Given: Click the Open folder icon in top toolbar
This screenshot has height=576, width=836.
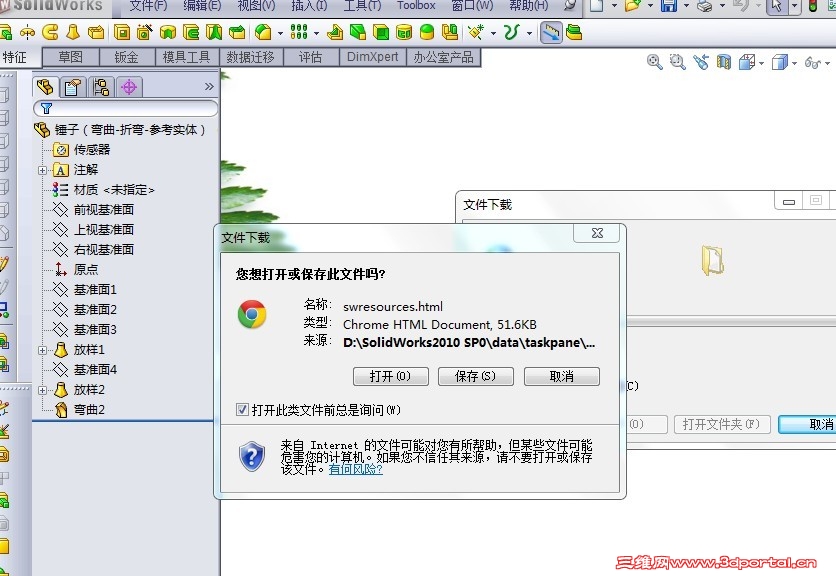Looking at the screenshot, I should point(632,6).
